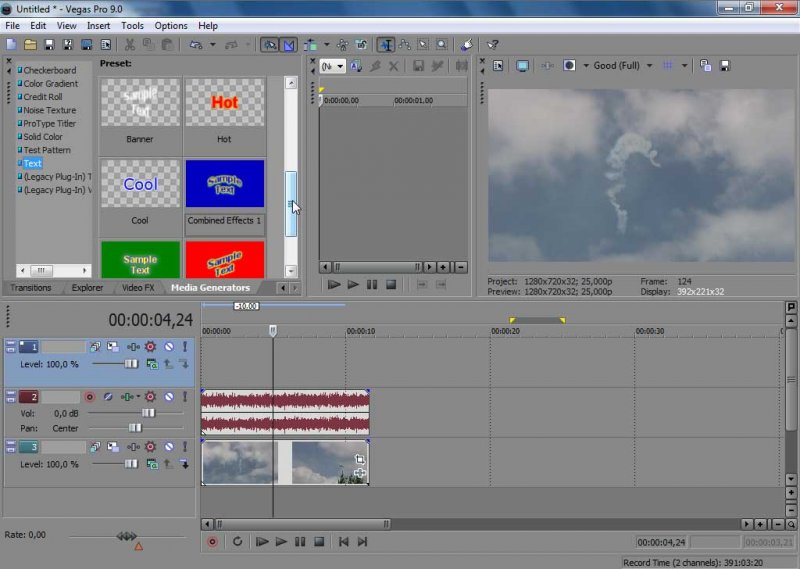
Task: Mute video track 1
Action: [168, 346]
